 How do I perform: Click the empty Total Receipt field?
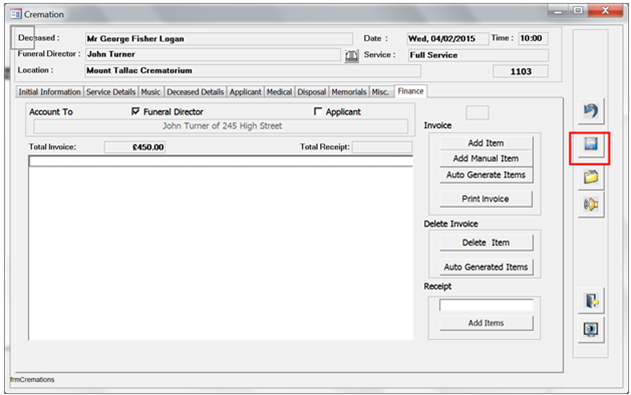click(x=382, y=147)
